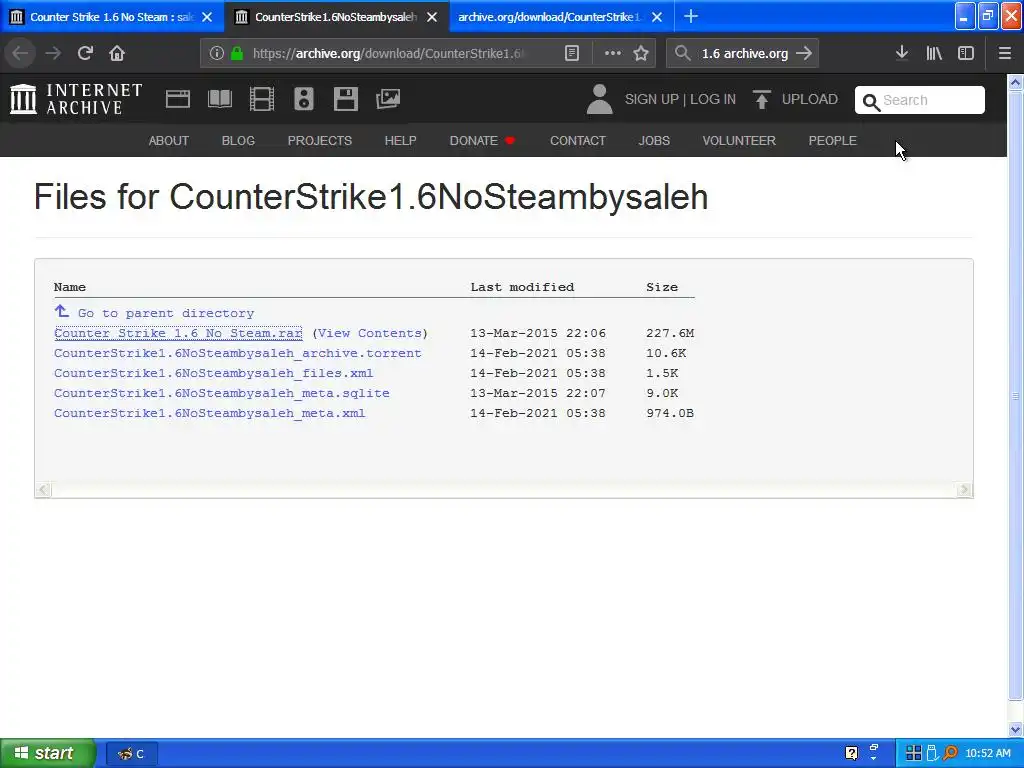
Task: Focus the Internet Archive Search field
Action: [x=920, y=100]
